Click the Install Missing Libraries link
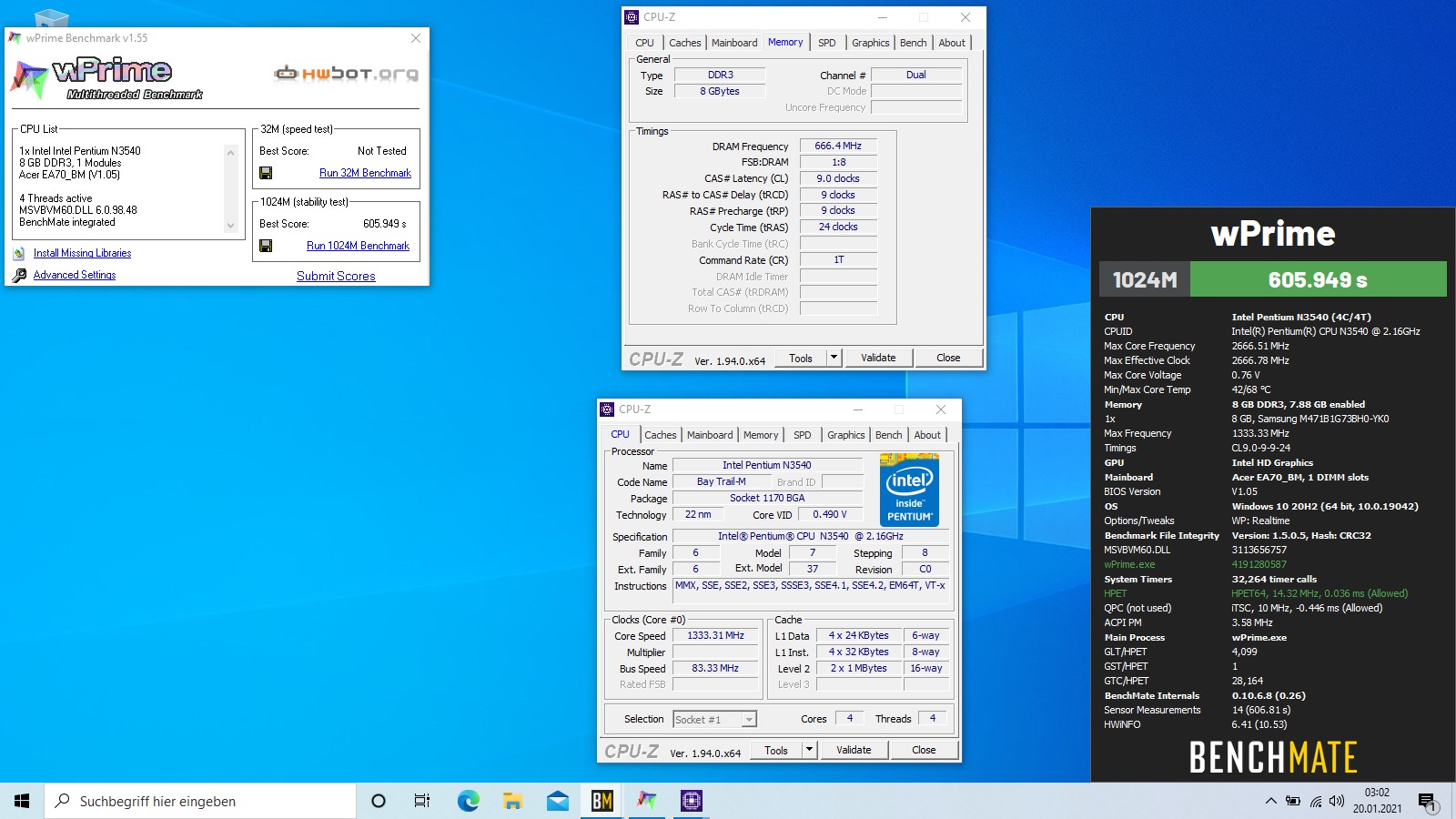The image size is (1456, 819). [82, 254]
